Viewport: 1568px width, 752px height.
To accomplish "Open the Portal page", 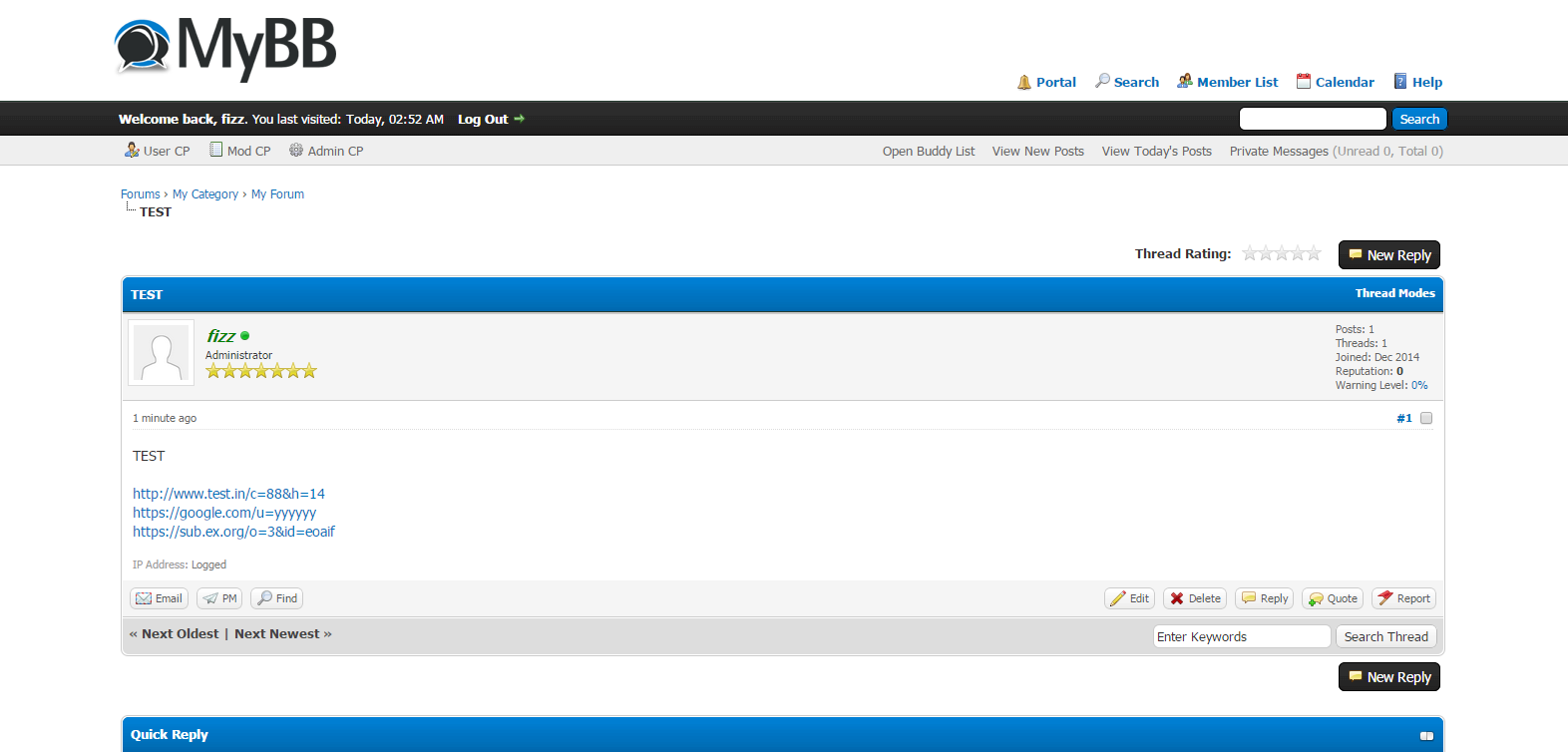I will pyautogui.click(x=1046, y=82).
